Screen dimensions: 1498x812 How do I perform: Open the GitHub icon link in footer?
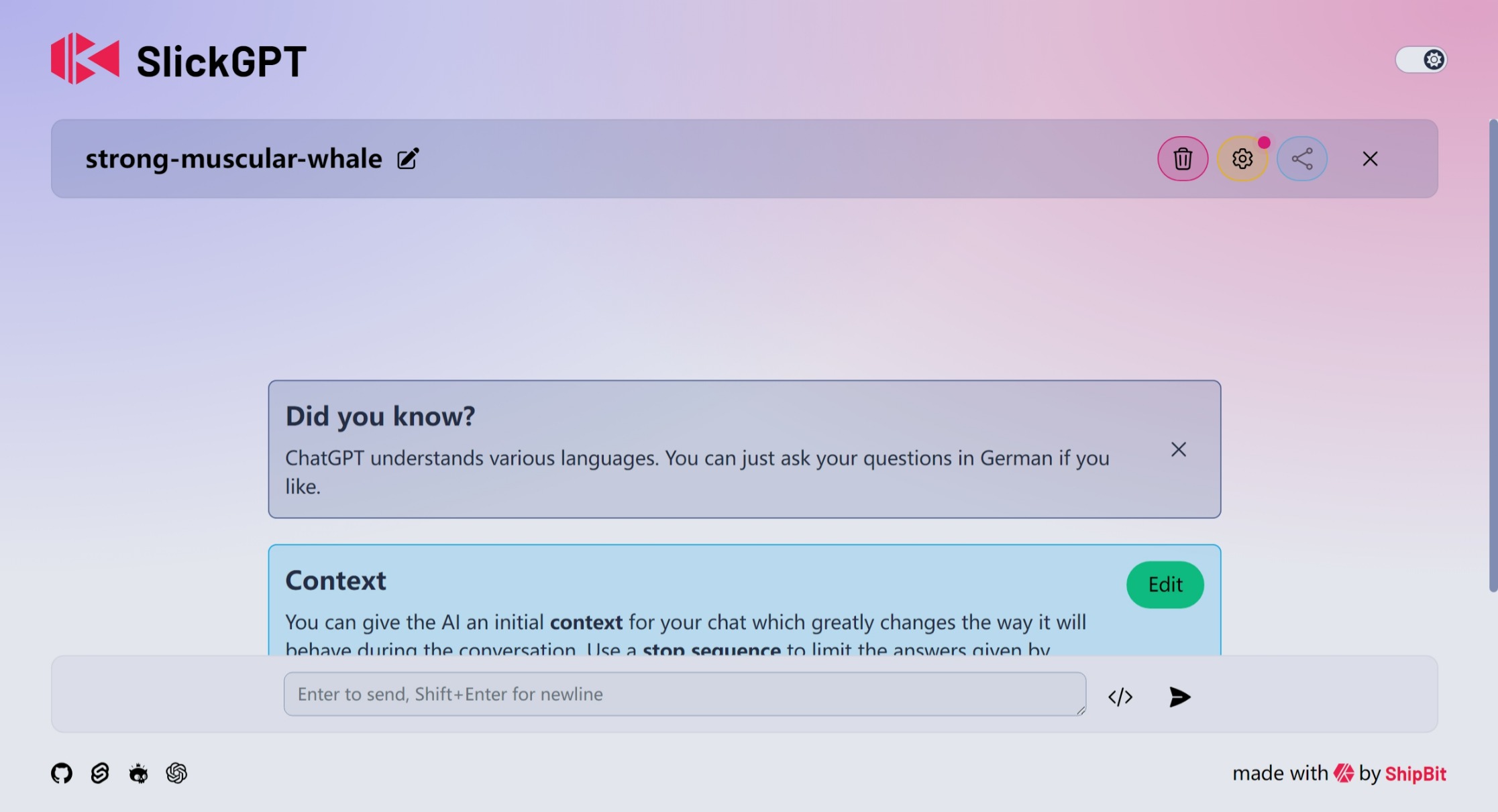[x=62, y=773]
